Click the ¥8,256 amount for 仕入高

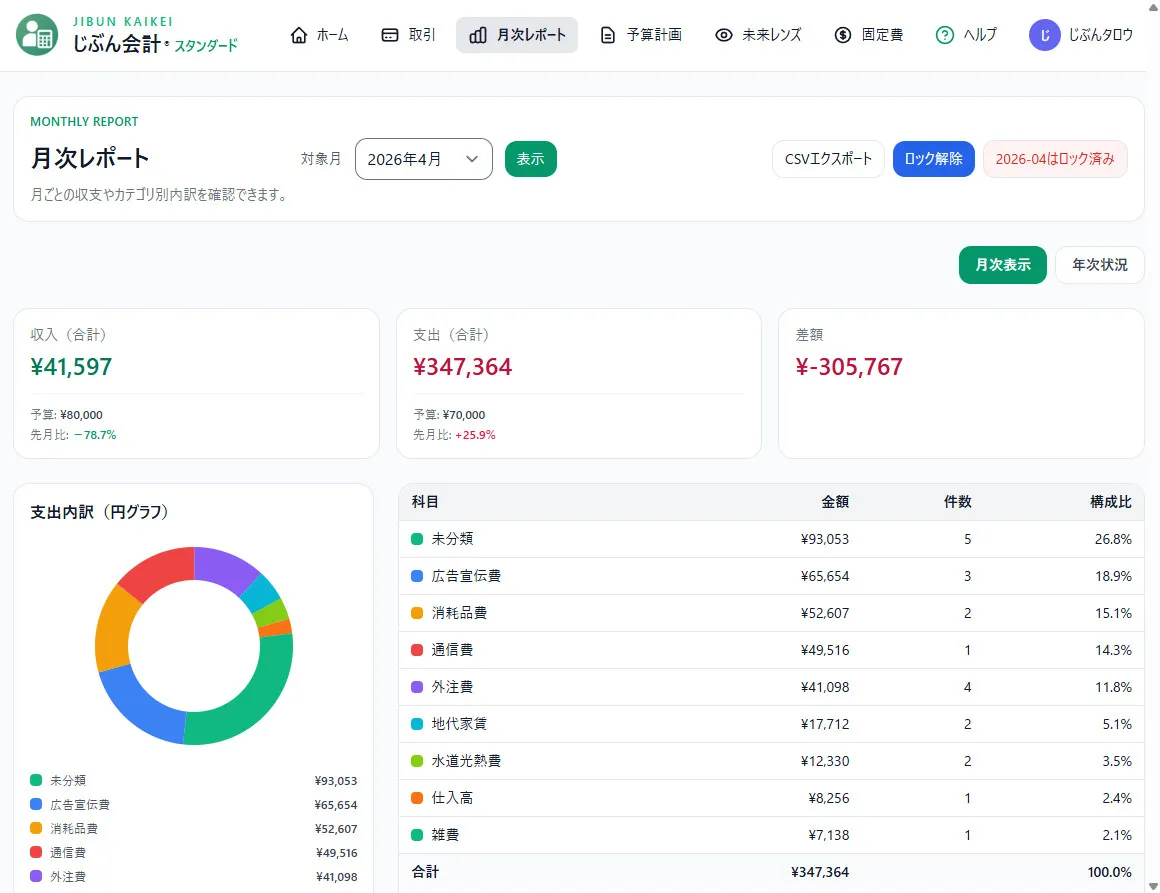tap(829, 798)
